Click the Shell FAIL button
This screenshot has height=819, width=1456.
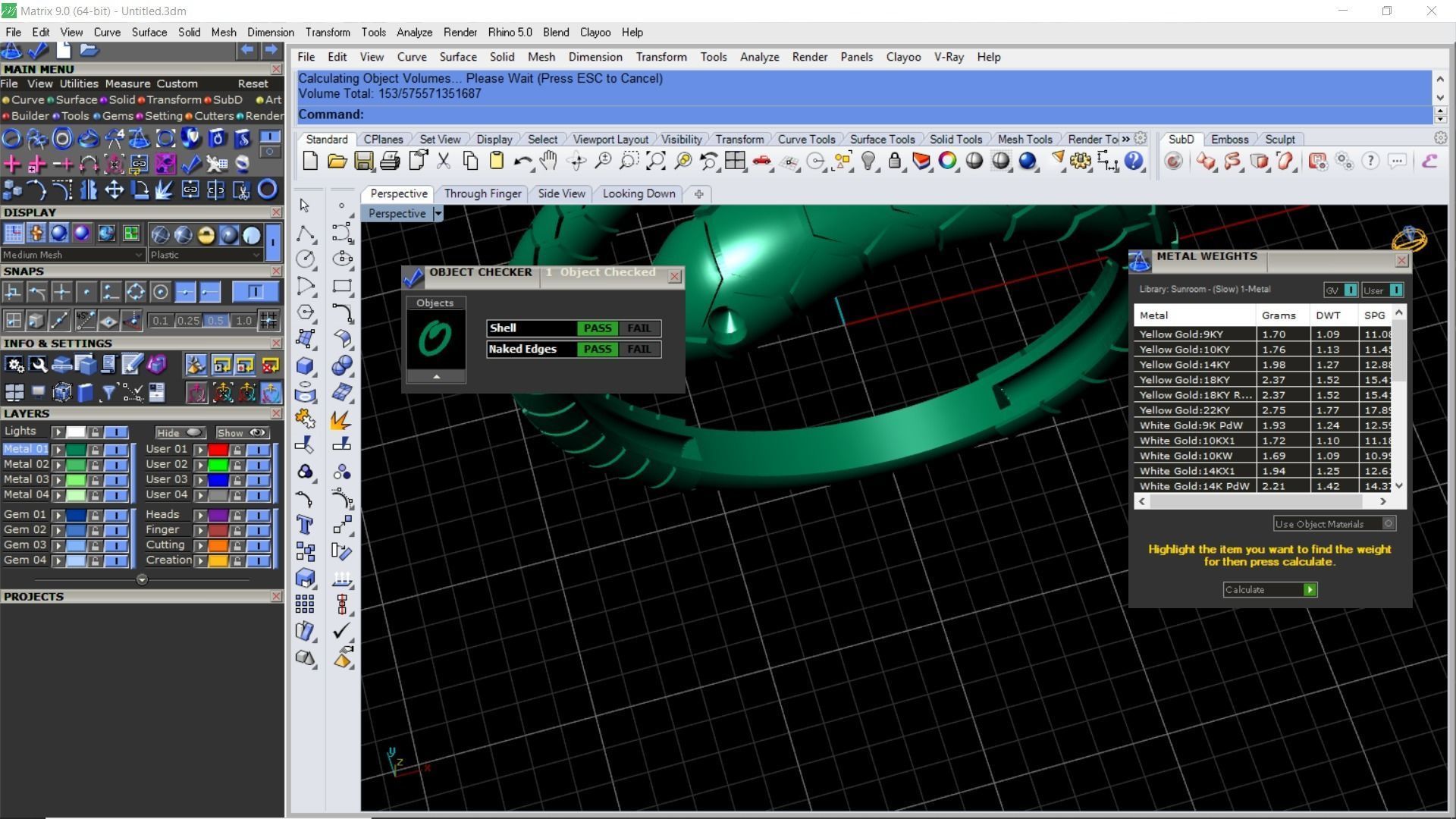(639, 328)
